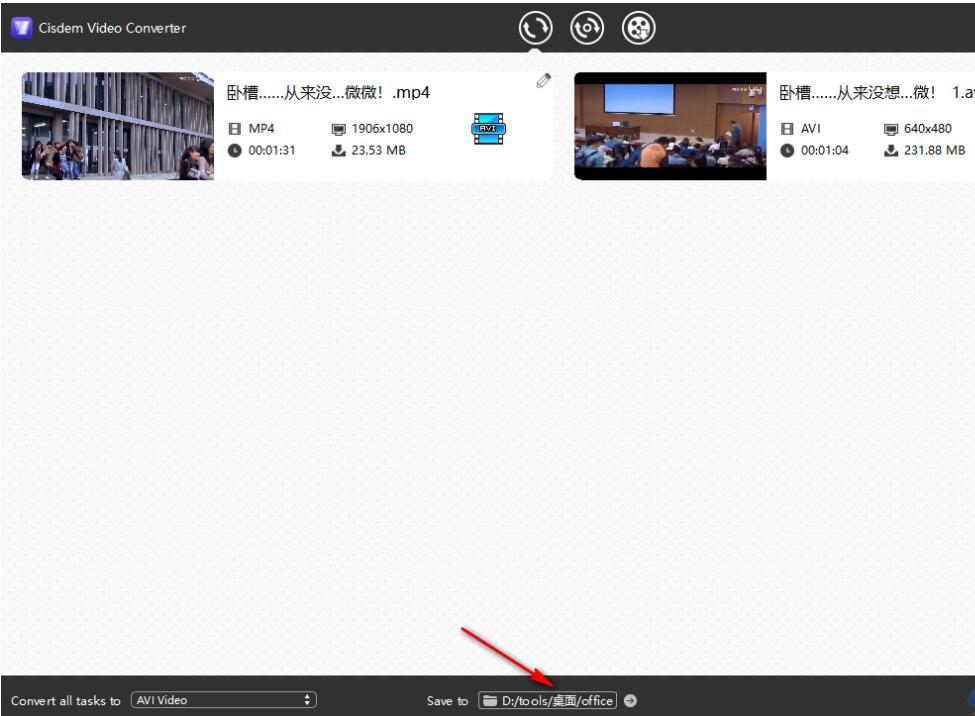Click the Save to folder path field

tap(548, 700)
